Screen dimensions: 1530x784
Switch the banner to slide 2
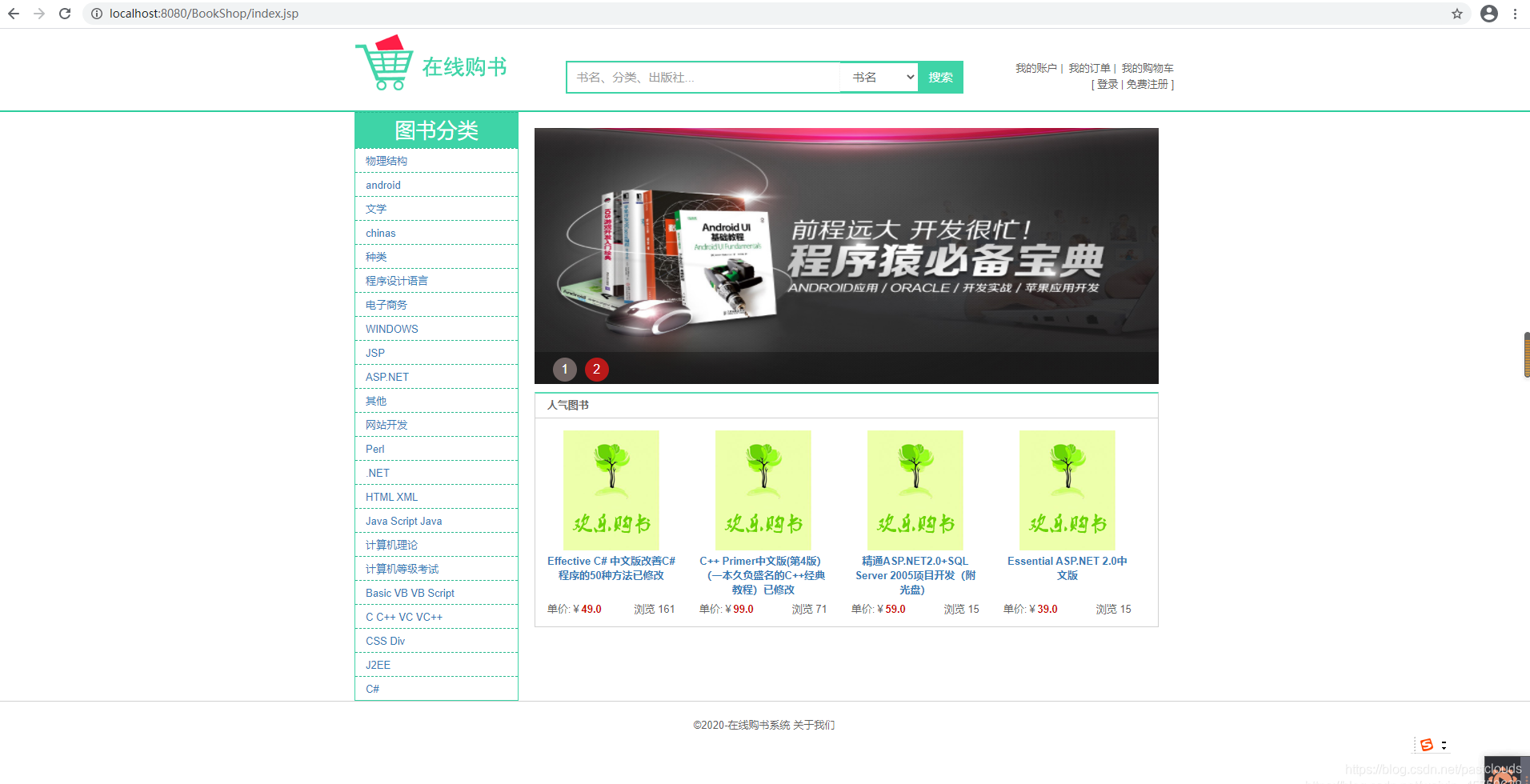(597, 369)
